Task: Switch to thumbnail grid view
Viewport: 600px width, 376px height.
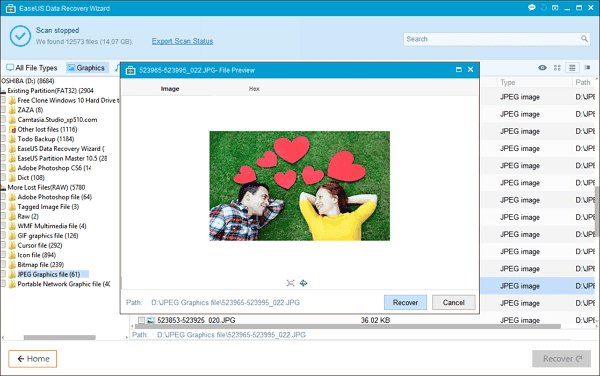Action: [557, 68]
